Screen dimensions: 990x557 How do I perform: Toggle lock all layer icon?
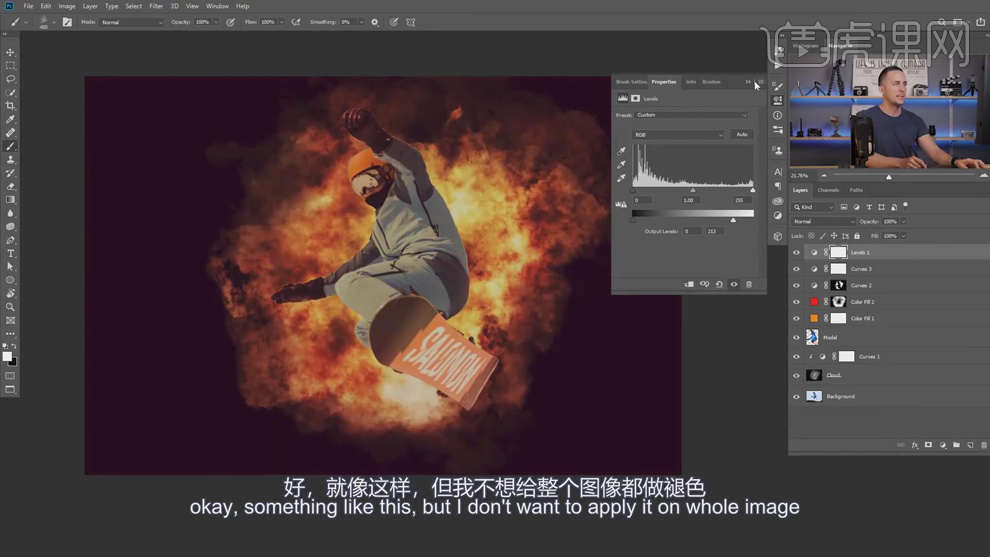click(857, 236)
